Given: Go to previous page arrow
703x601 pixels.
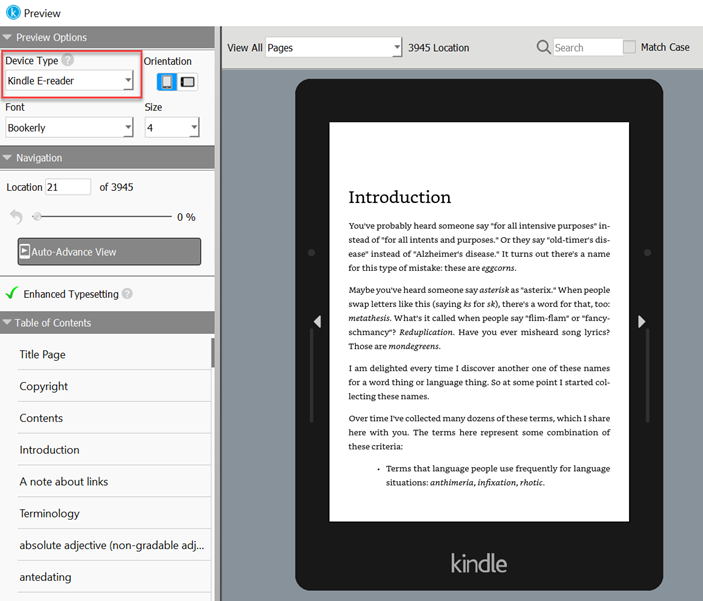Looking at the screenshot, I should coord(317,321).
